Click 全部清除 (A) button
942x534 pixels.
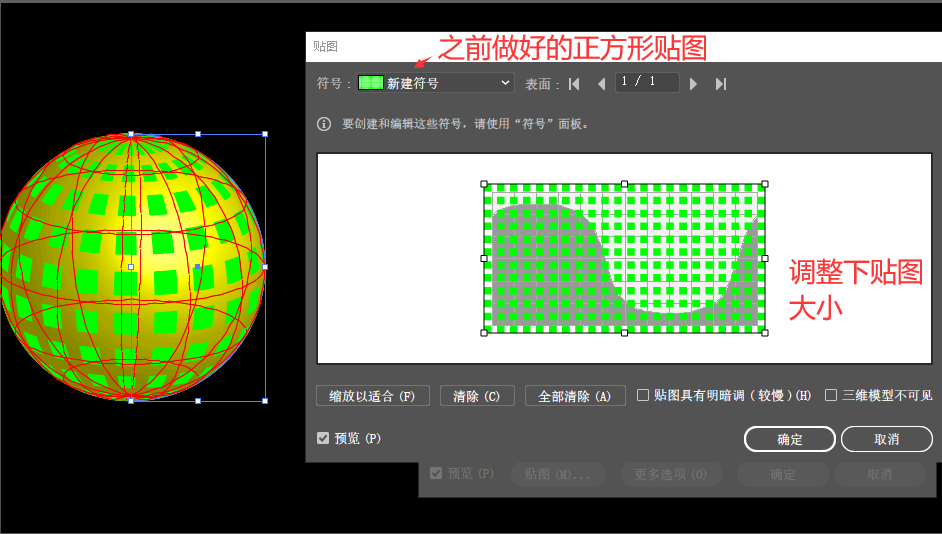pos(575,396)
